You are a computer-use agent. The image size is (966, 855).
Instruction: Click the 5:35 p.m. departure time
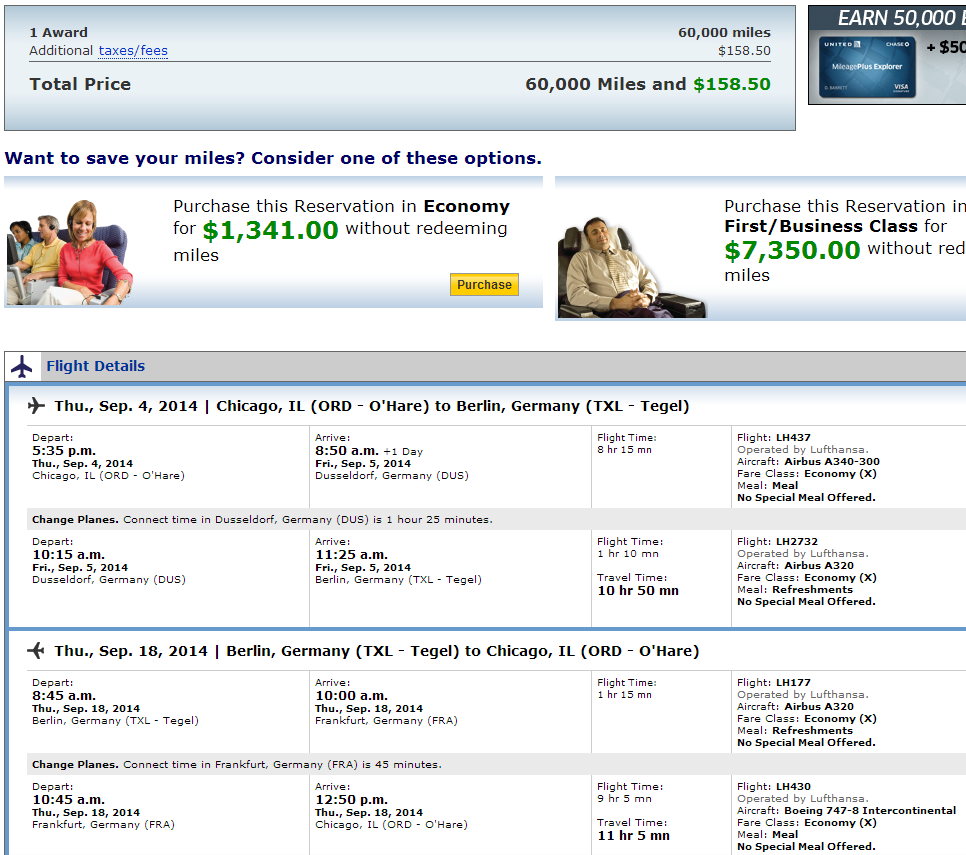click(x=64, y=450)
